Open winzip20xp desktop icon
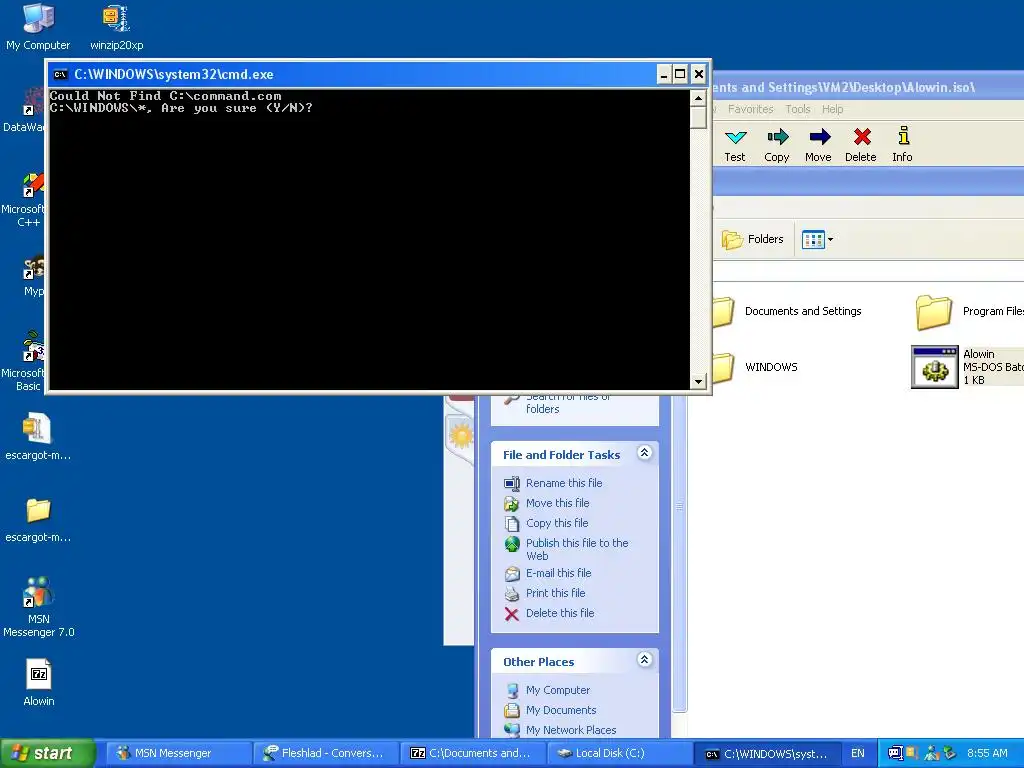The image size is (1024, 768). click(x=116, y=27)
